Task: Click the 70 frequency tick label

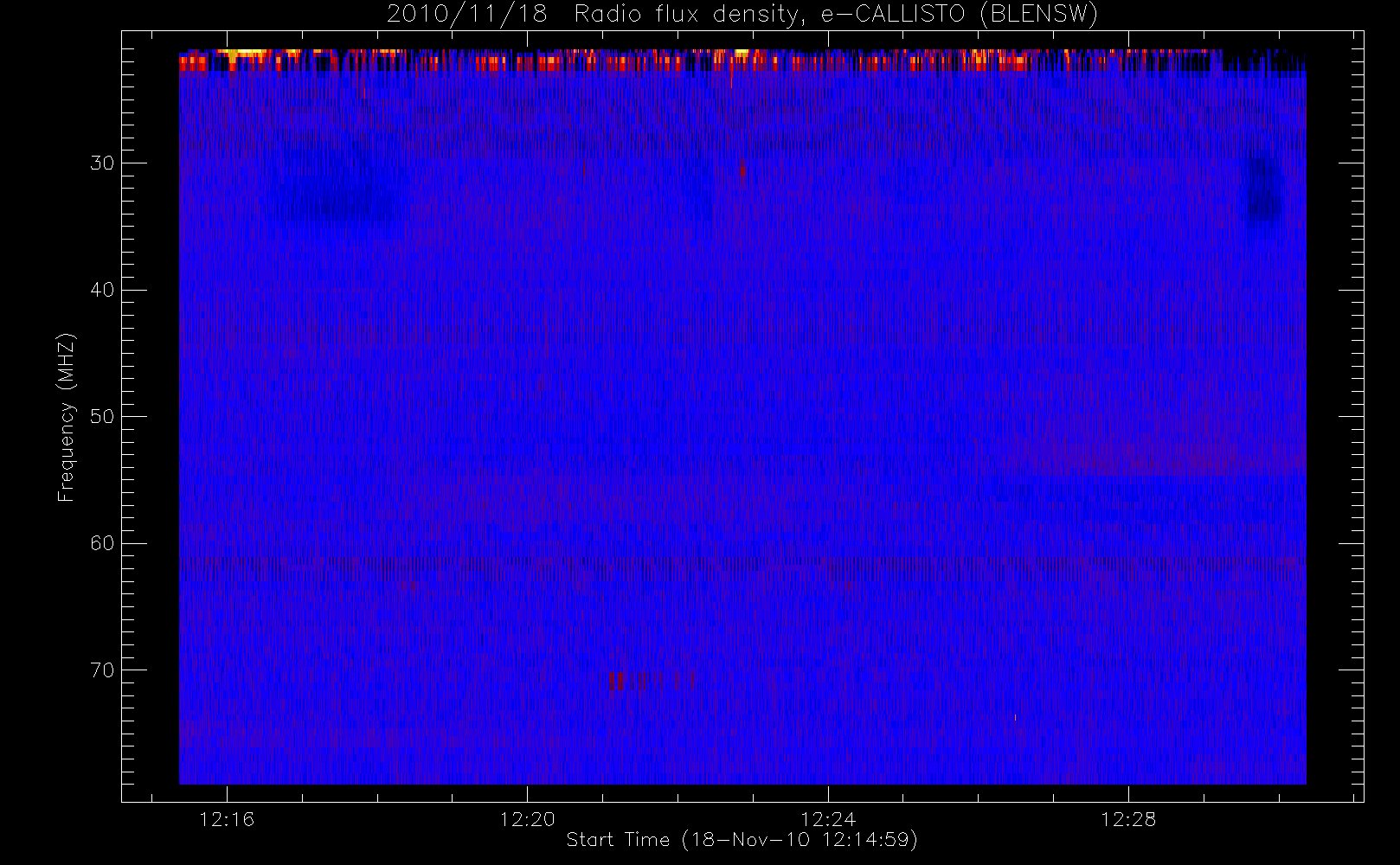Action: tap(102, 670)
